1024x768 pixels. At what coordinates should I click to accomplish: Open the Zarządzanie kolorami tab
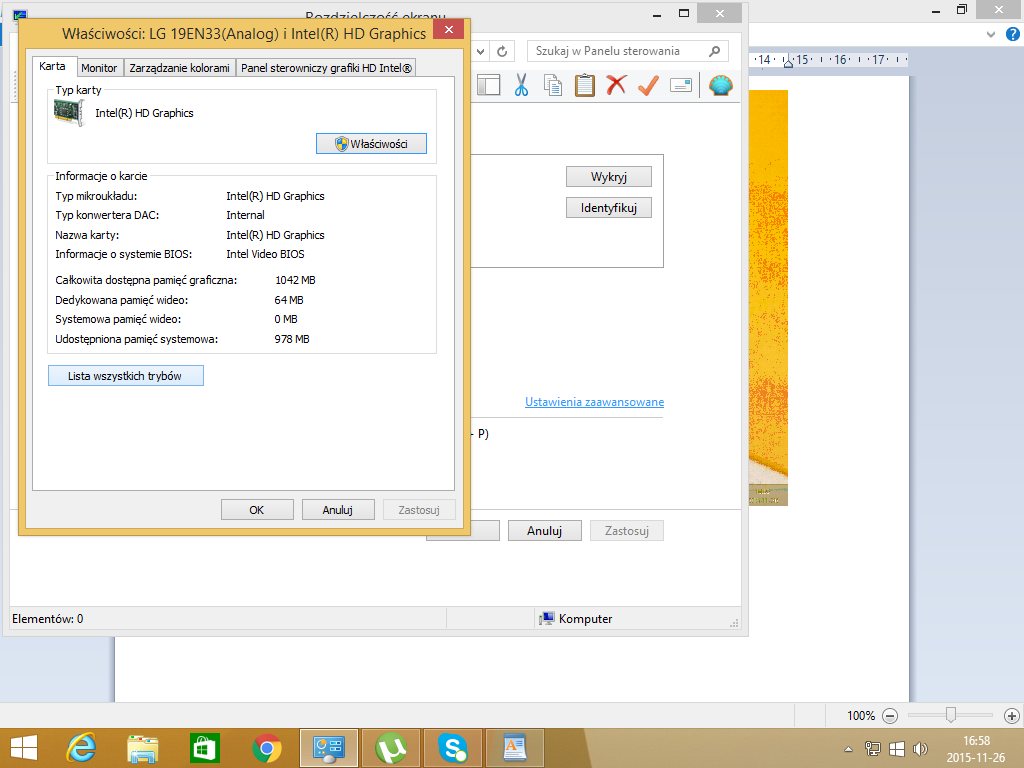coord(180,68)
